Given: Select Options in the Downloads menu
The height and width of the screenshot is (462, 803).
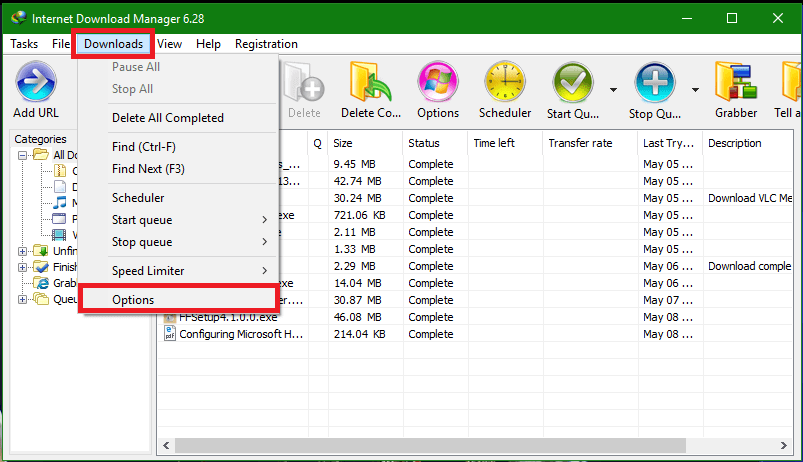Looking at the screenshot, I should (x=178, y=300).
